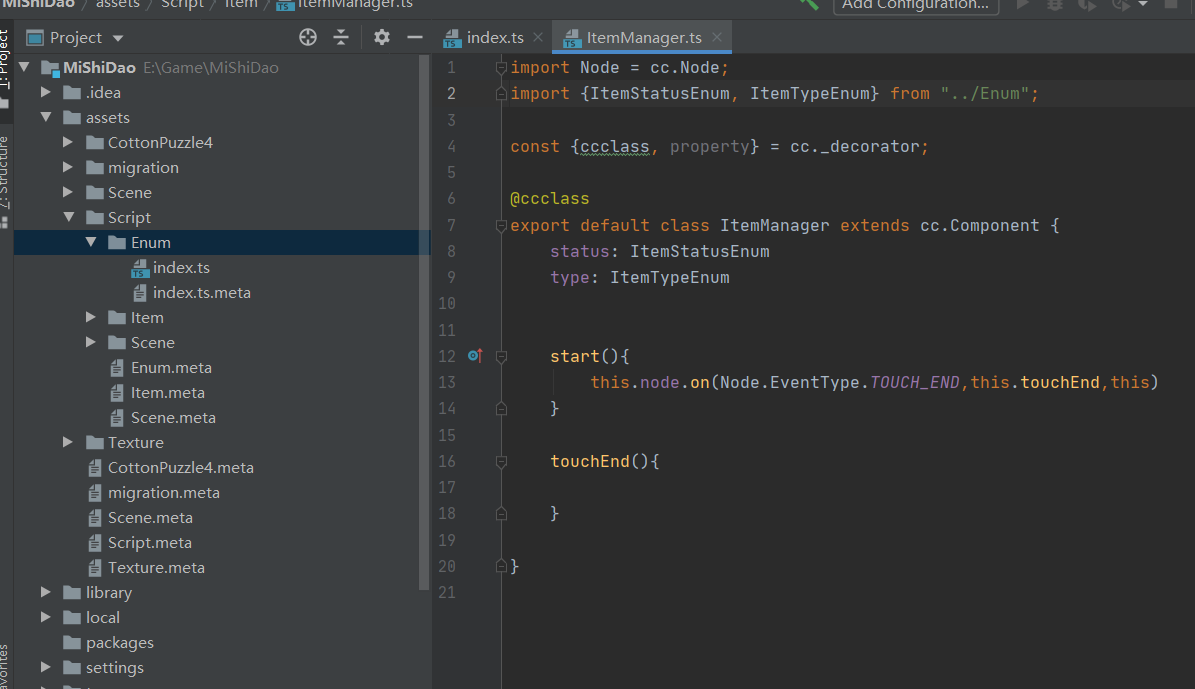
Task: Expand the Texture folder
Action: coord(68,443)
